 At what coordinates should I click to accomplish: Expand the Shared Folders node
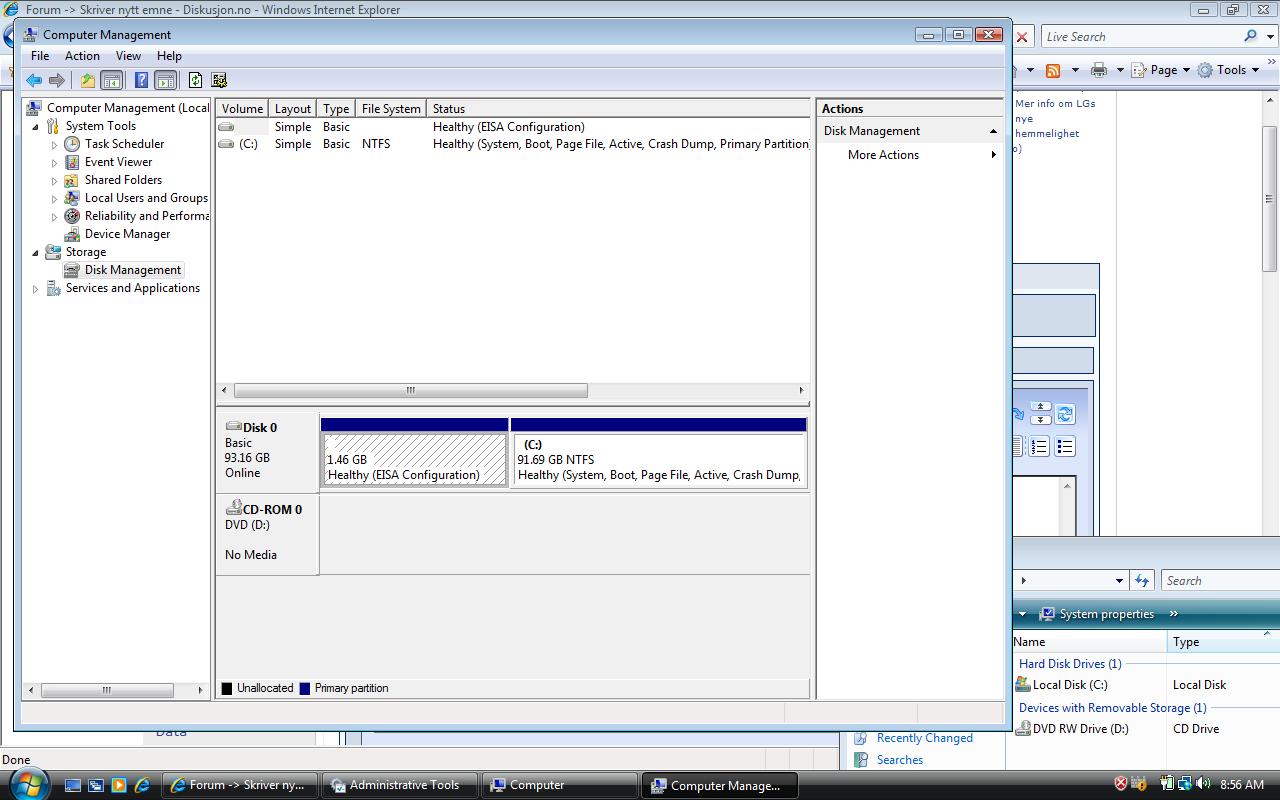coord(55,181)
